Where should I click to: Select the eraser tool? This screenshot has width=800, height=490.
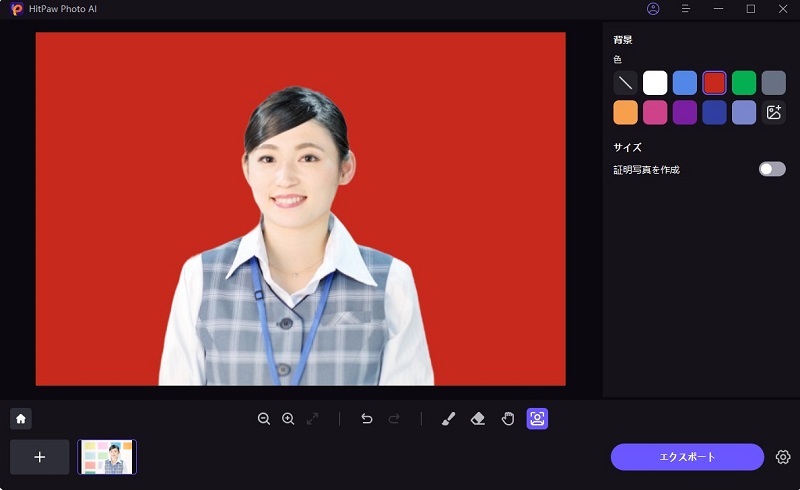tap(478, 419)
